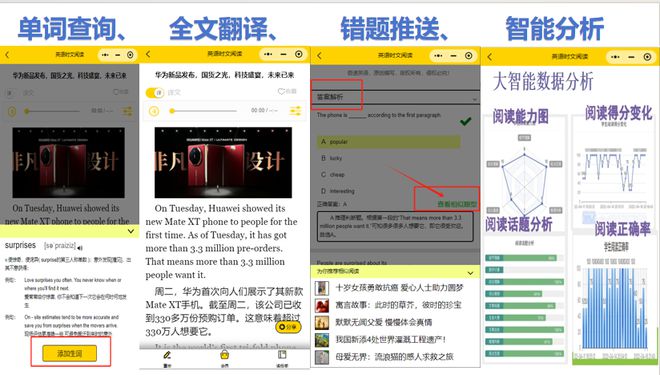
Task: Open the 查看相似题型 green link
Action: (457, 204)
